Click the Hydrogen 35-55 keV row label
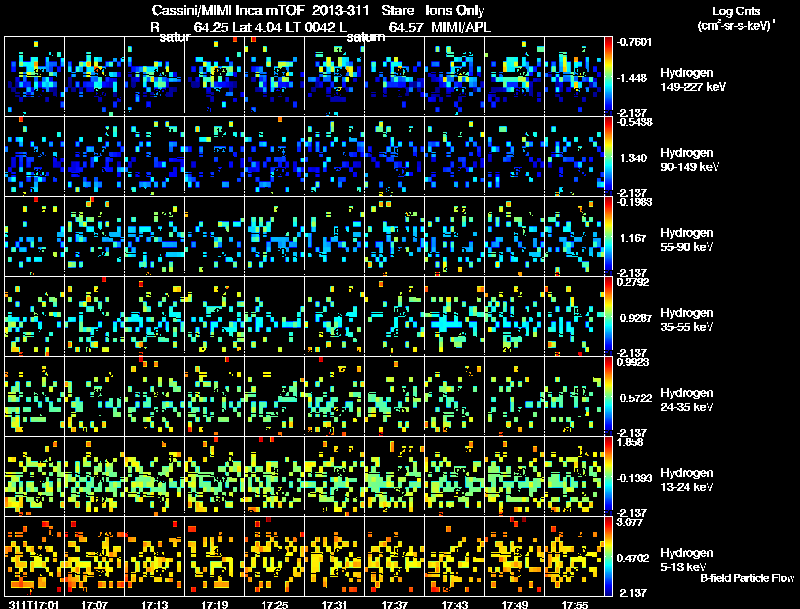This screenshot has height=609, width=800. coord(686,320)
